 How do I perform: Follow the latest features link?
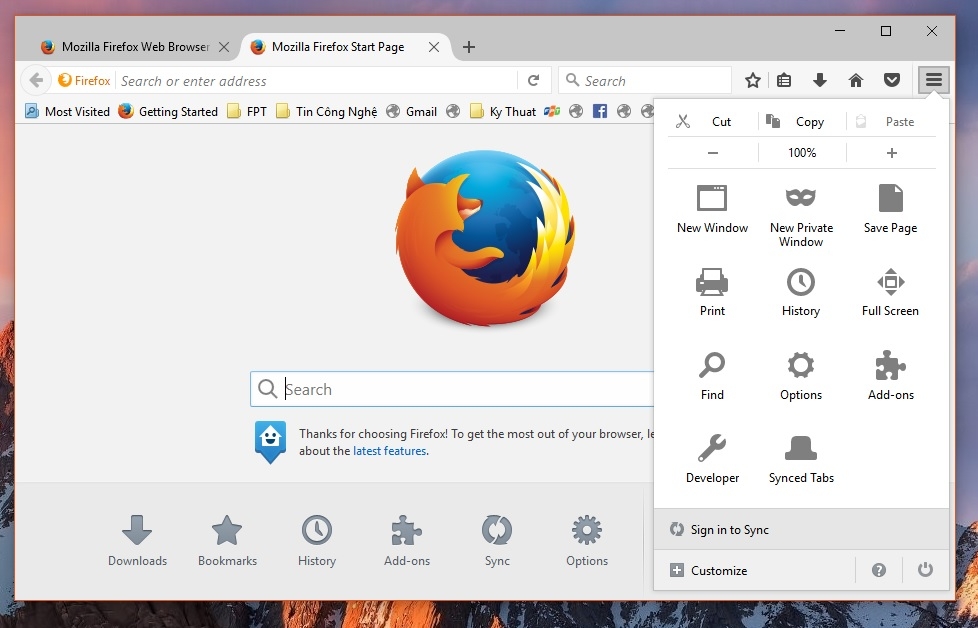tap(390, 451)
